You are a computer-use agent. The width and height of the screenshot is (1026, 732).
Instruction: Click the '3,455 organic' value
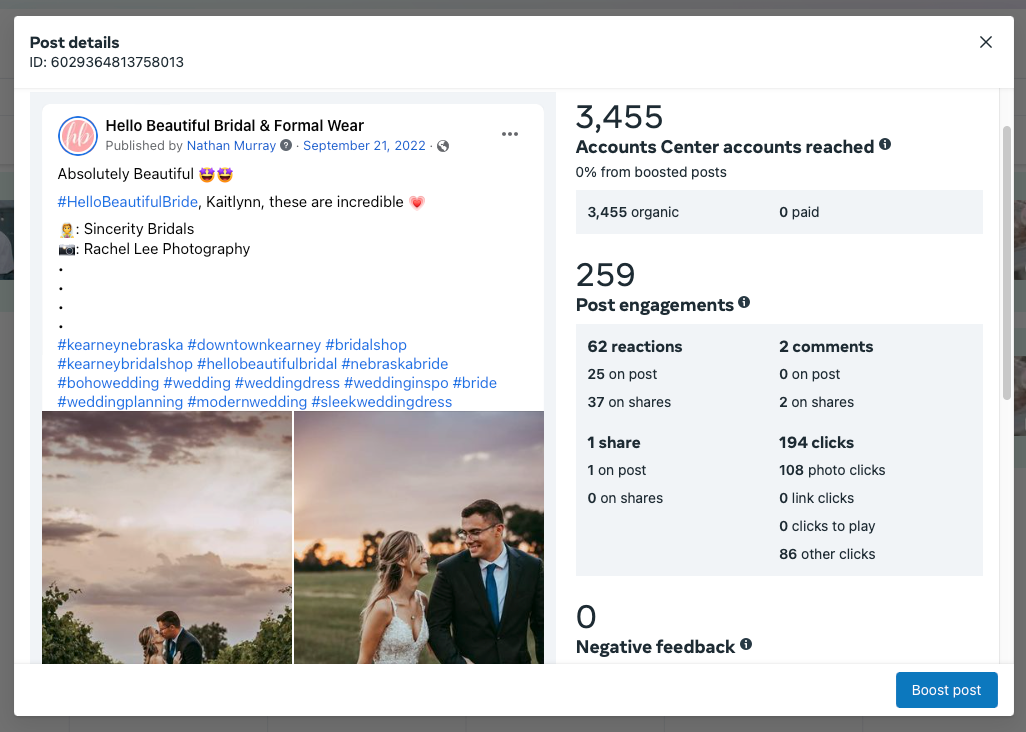pos(633,212)
